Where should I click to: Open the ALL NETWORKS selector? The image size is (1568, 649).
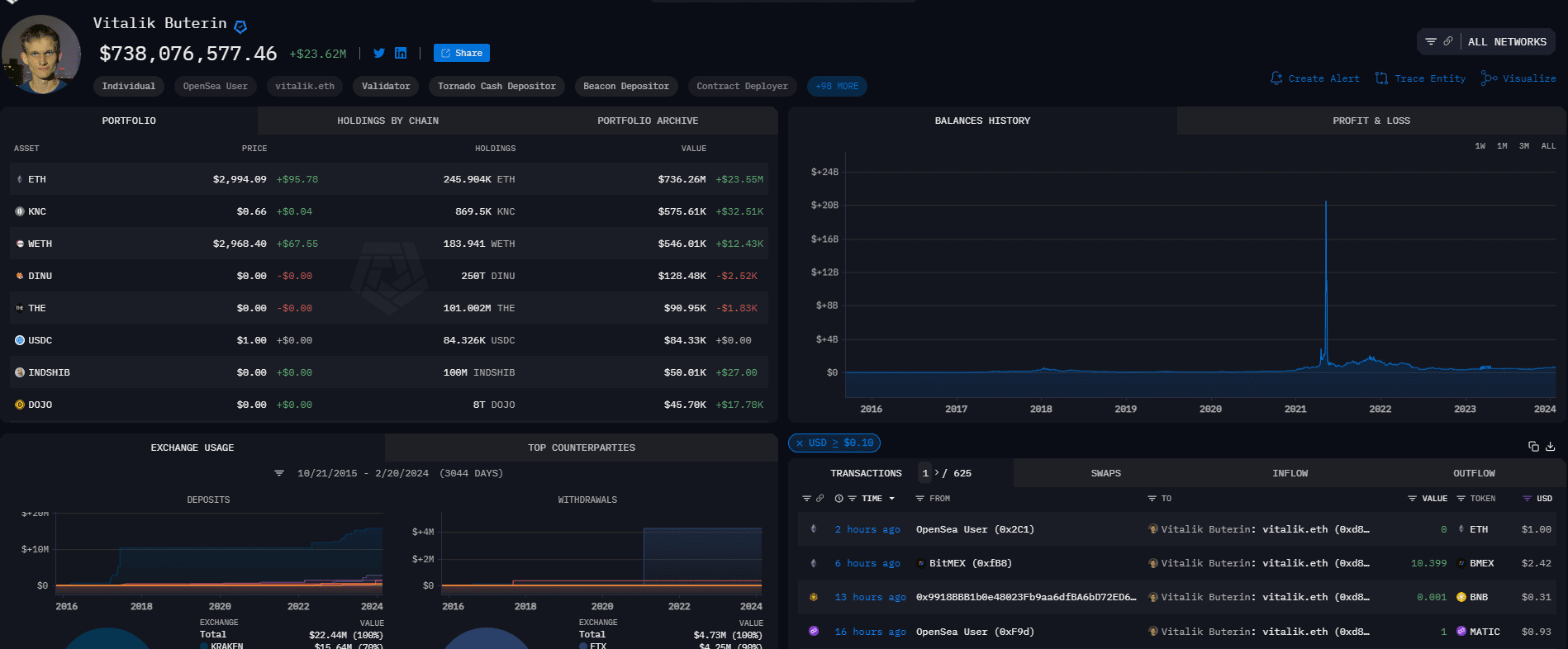pos(1507,41)
